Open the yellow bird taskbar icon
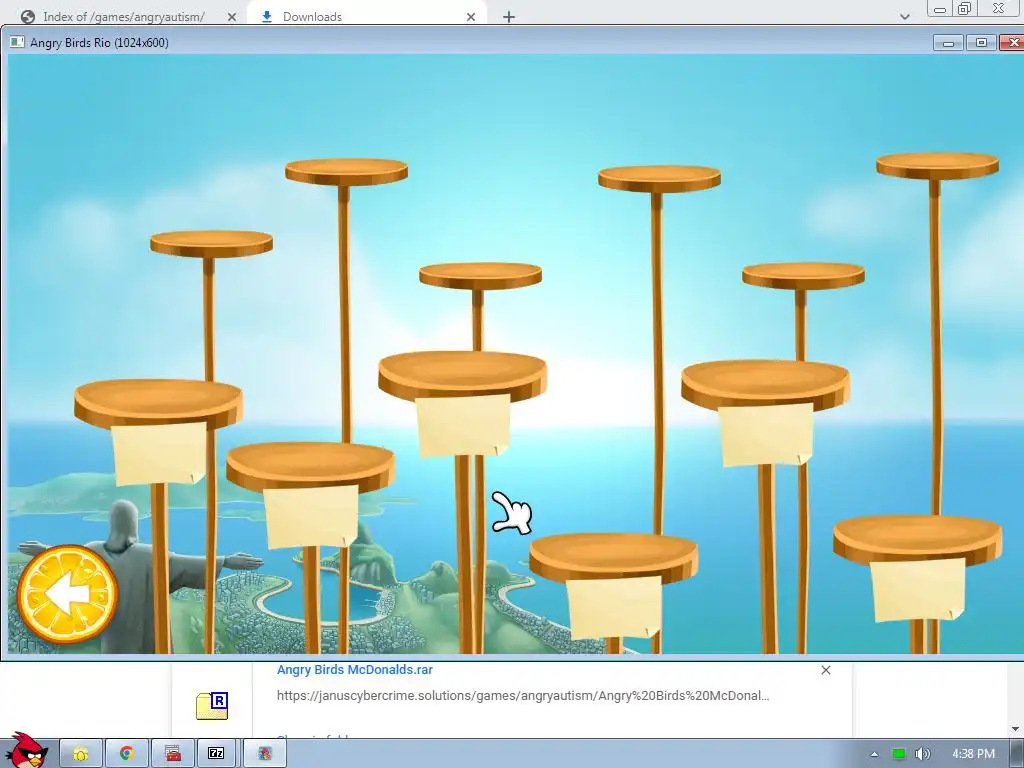Viewport: 1024px width, 768px height. 81,754
